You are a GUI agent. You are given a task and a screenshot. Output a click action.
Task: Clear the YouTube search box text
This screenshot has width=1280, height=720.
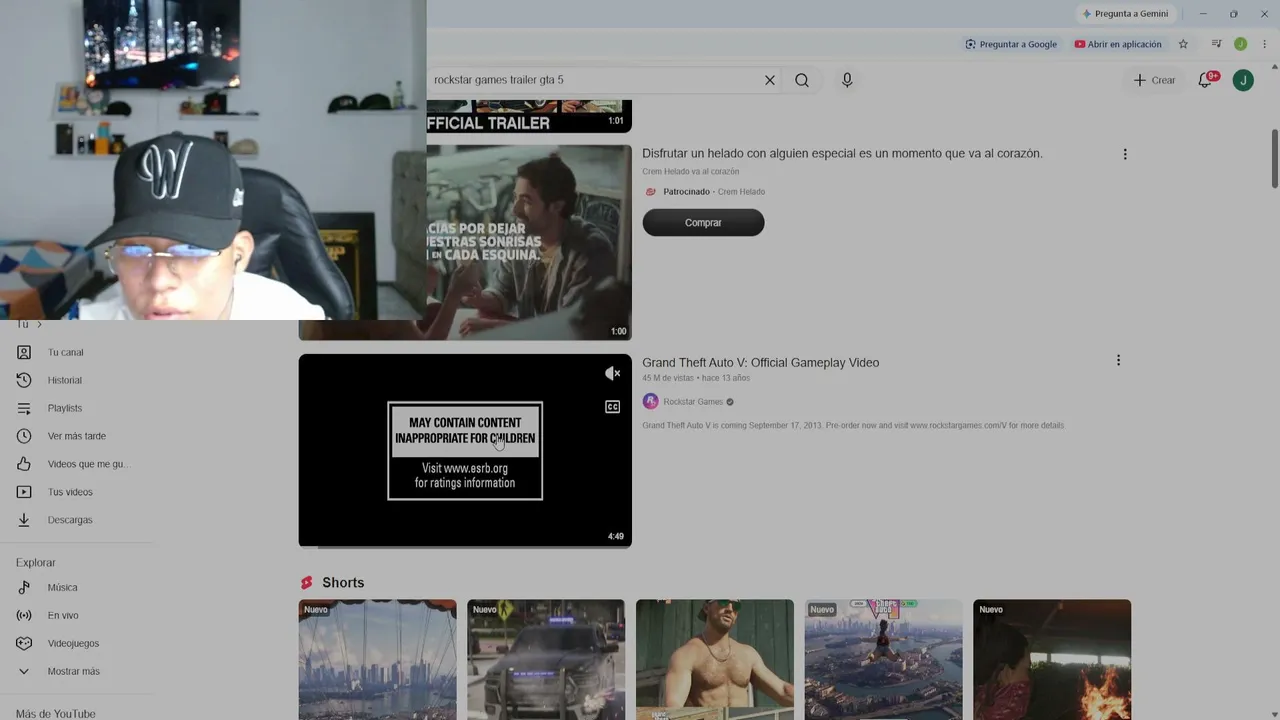[770, 80]
